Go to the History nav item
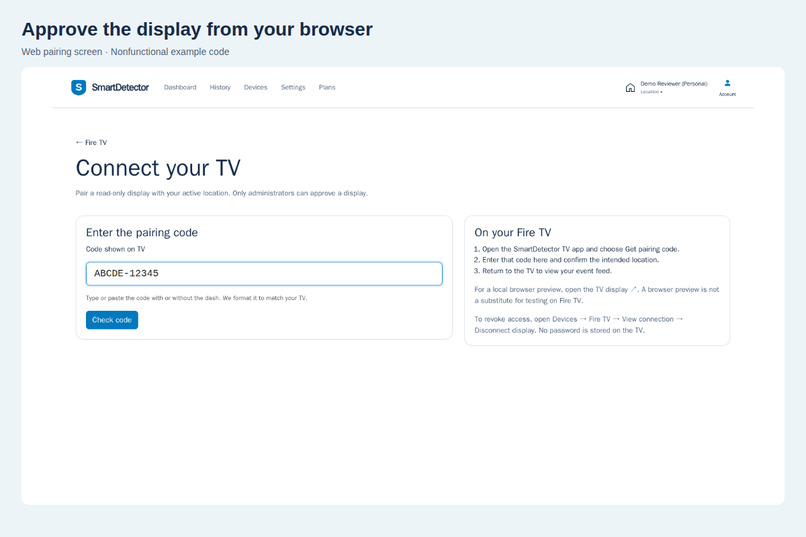Viewport: 806px width, 537px height. (x=220, y=87)
